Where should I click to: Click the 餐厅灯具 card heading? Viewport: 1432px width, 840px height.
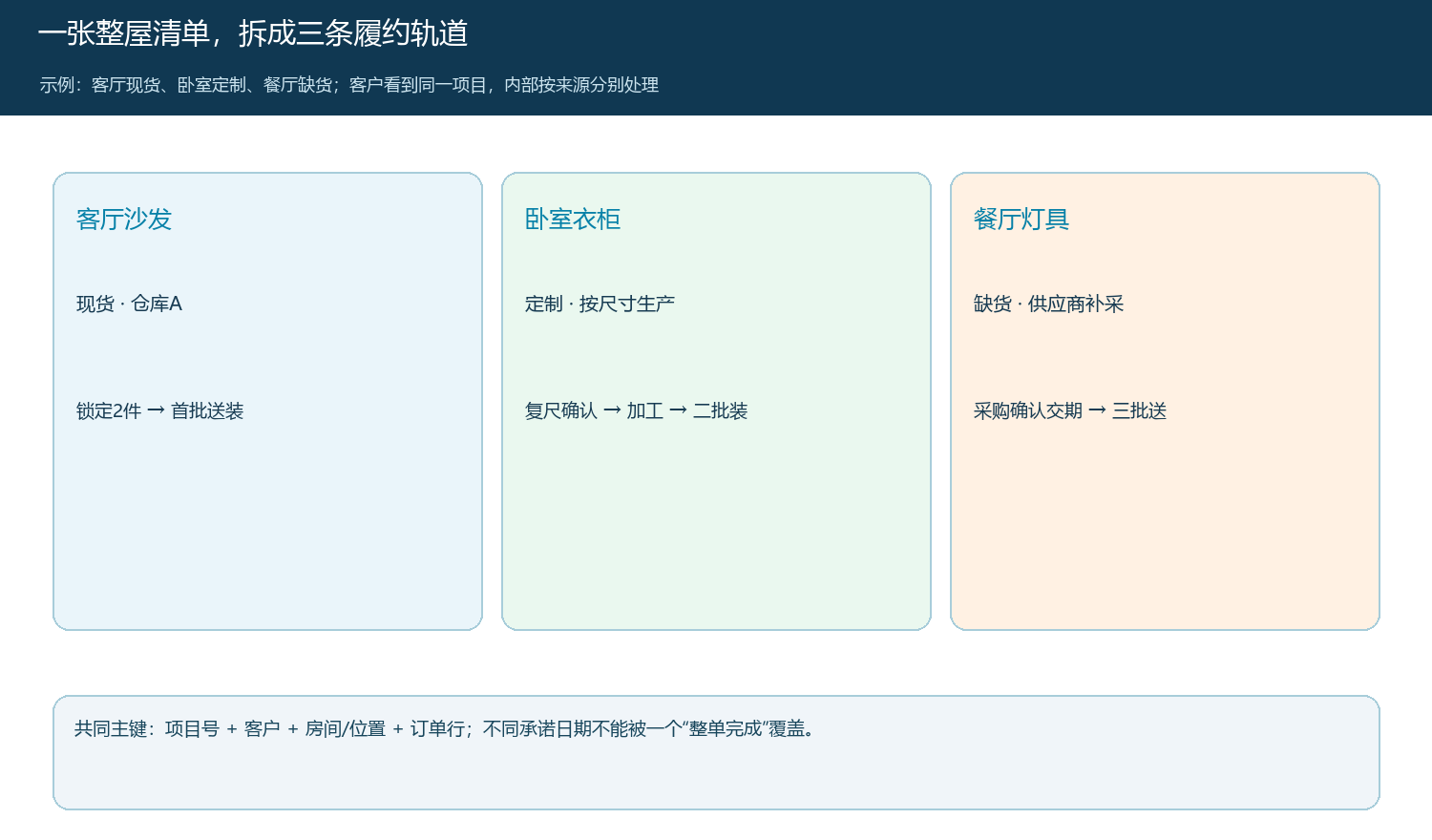[1021, 220]
